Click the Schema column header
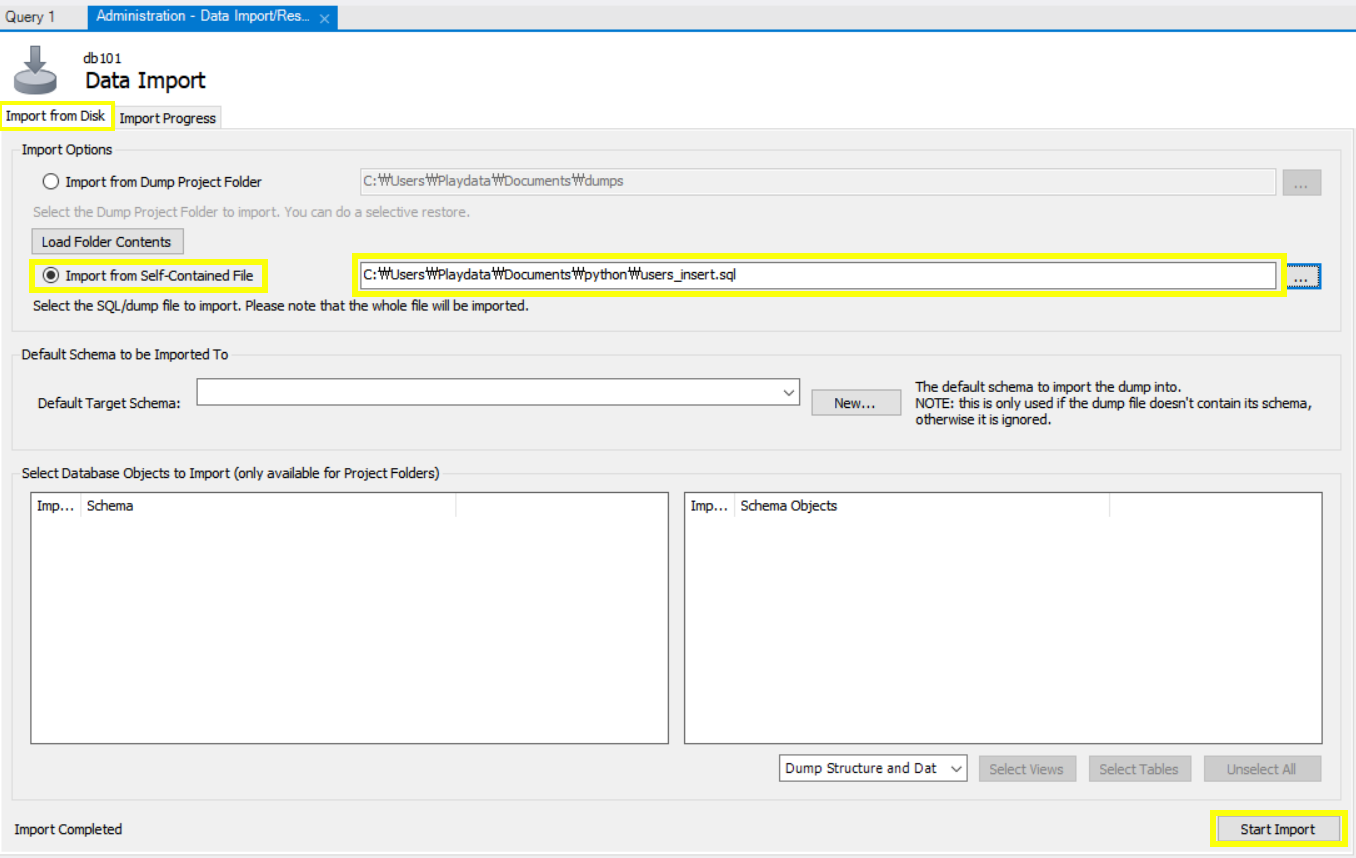 point(268,506)
